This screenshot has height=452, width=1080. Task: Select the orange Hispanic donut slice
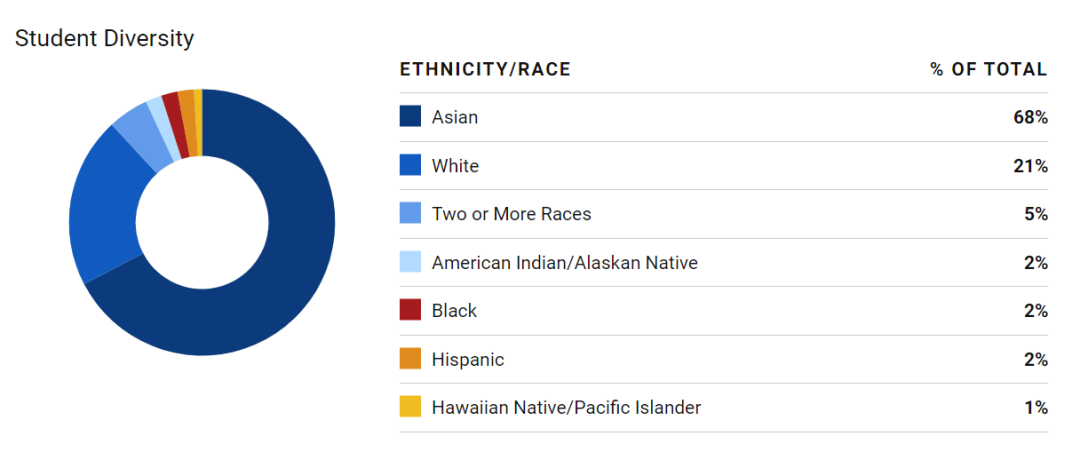(188, 122)
